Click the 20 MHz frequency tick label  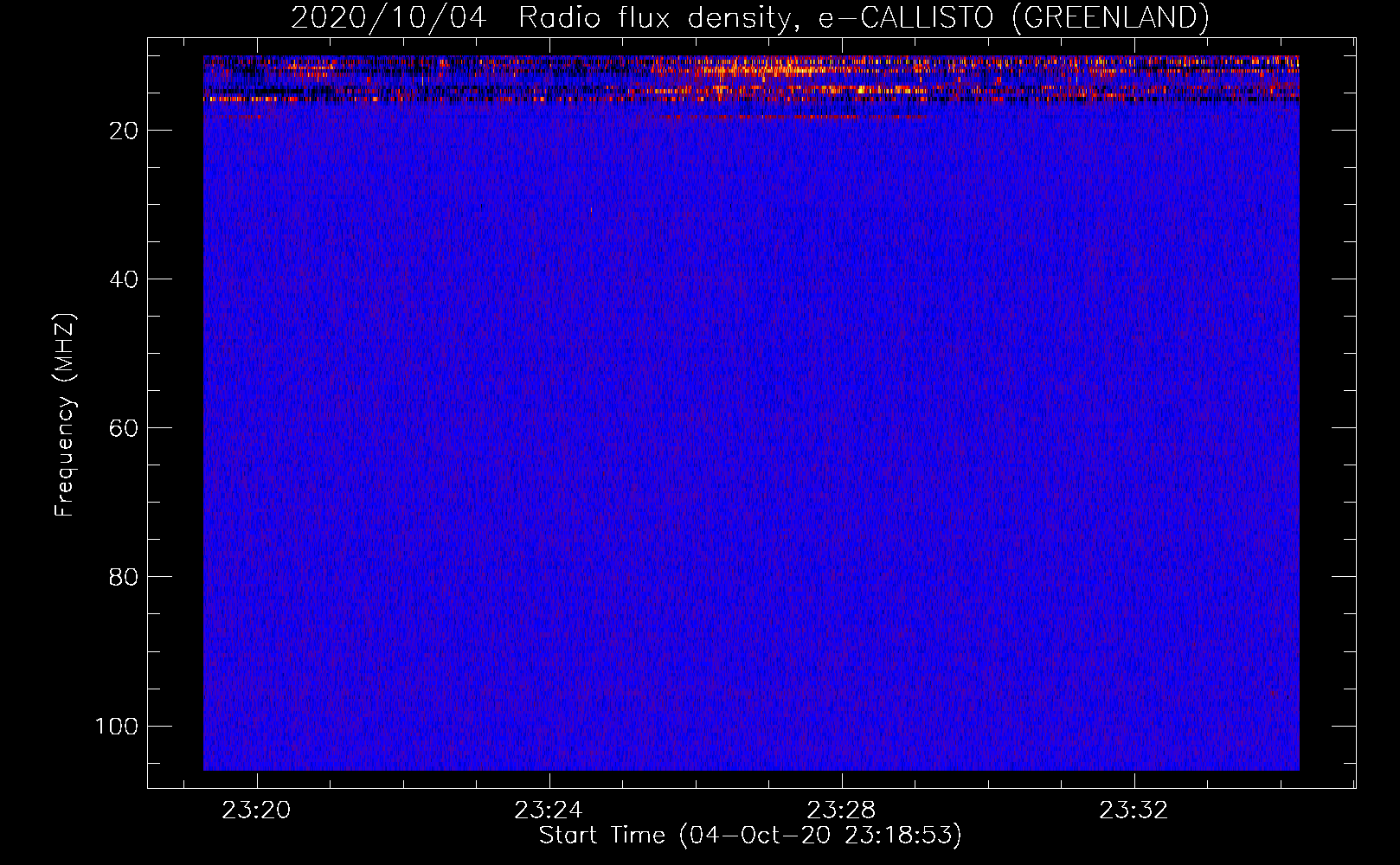coord(124,131)
